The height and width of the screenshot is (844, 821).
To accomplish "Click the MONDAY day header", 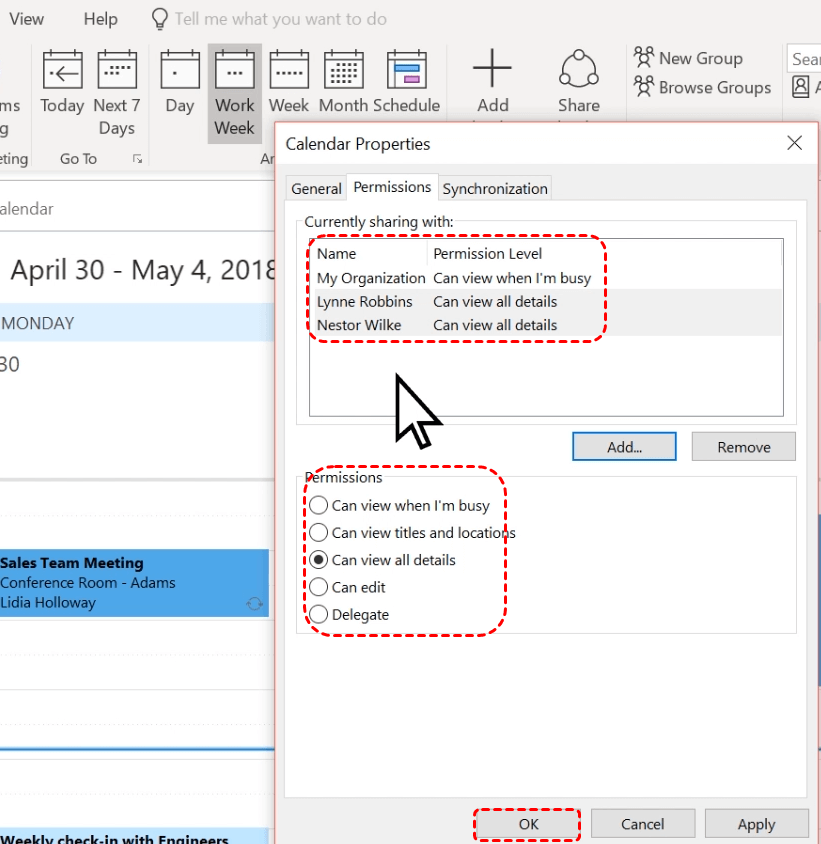I will click(137, 322).
